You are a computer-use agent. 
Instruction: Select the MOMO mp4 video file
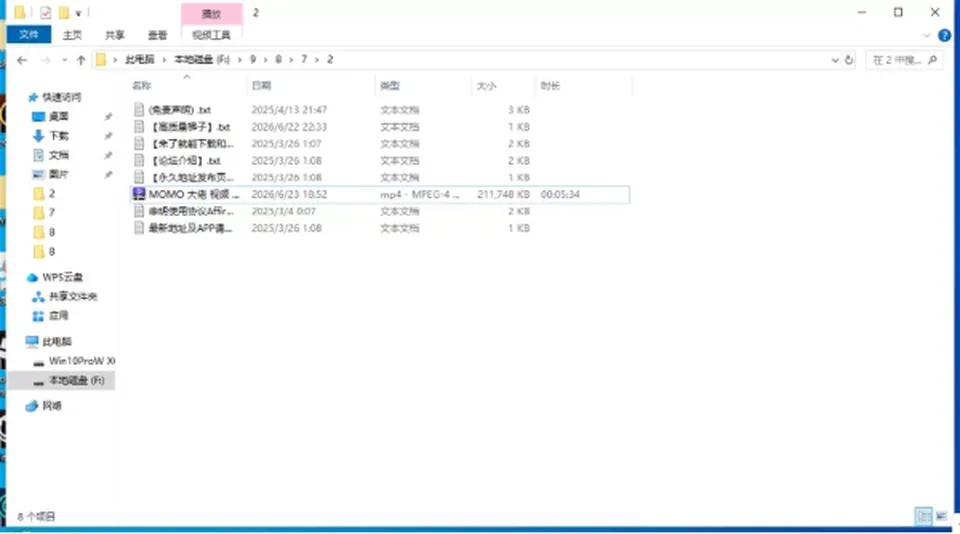point(380,194)
